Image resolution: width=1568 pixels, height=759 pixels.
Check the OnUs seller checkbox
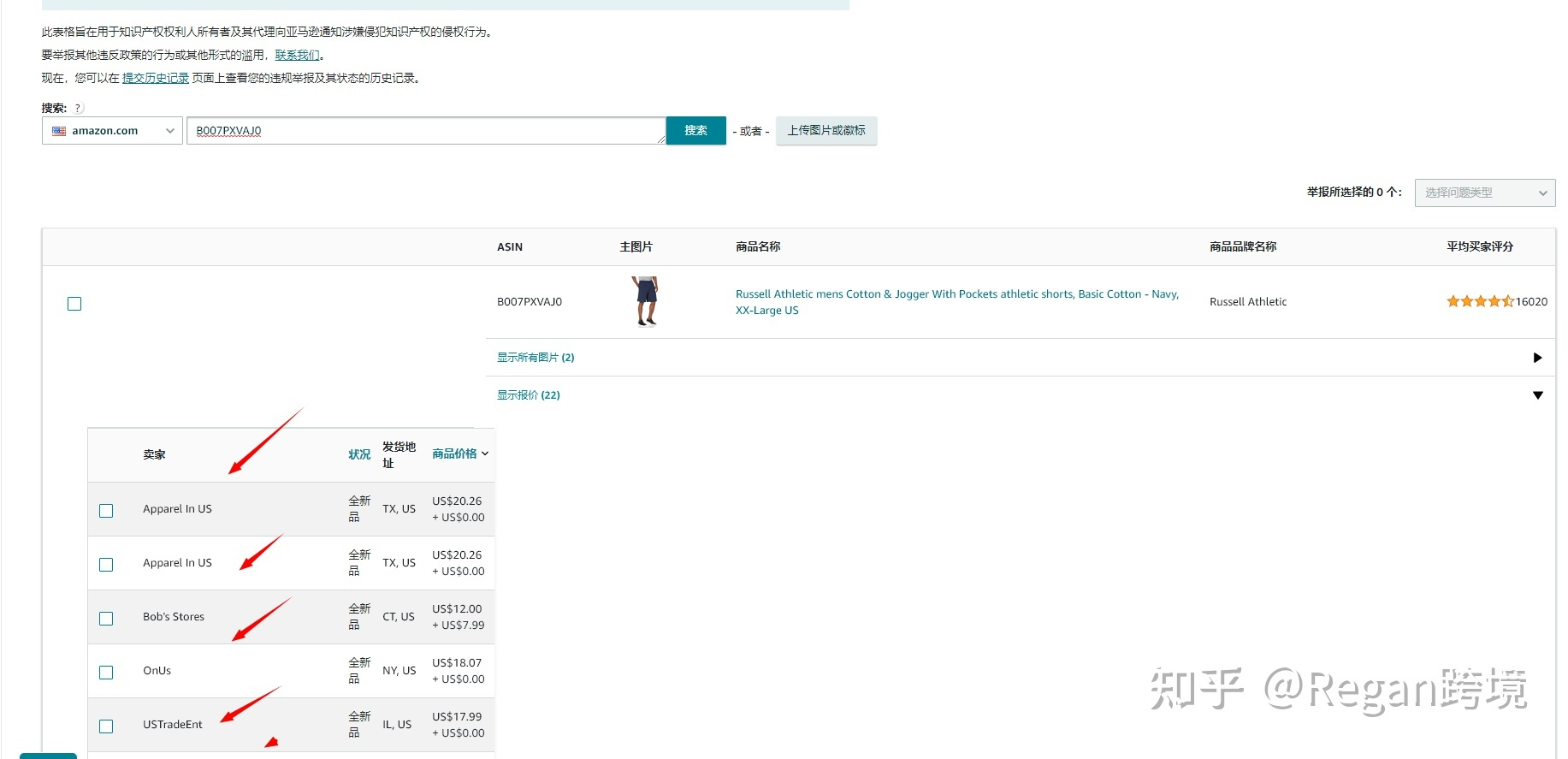coord(106,673)
